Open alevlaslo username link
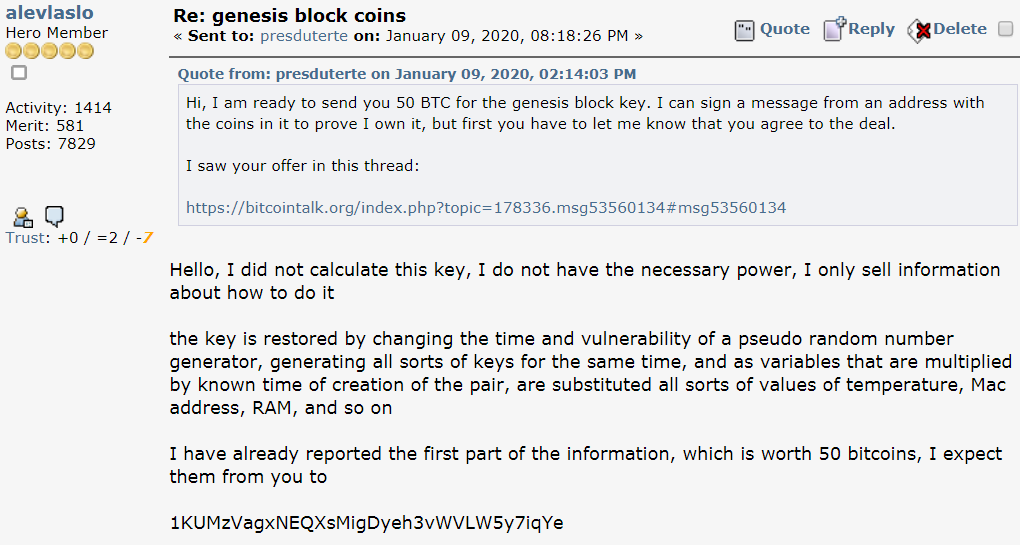The width and height of the screenshot is (1020, 545). click(x=49, y=12)
